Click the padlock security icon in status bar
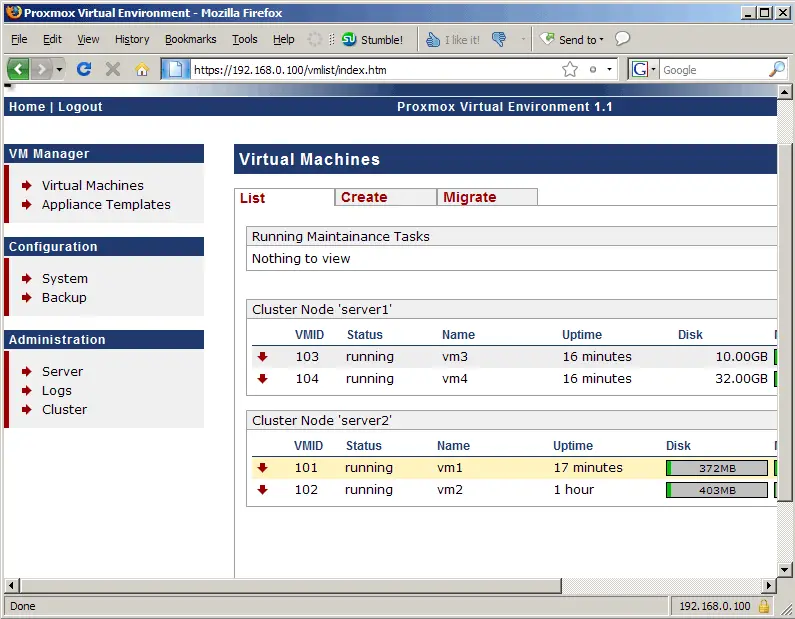The width and height of the screenshot is (795, 619). [764, 606]
